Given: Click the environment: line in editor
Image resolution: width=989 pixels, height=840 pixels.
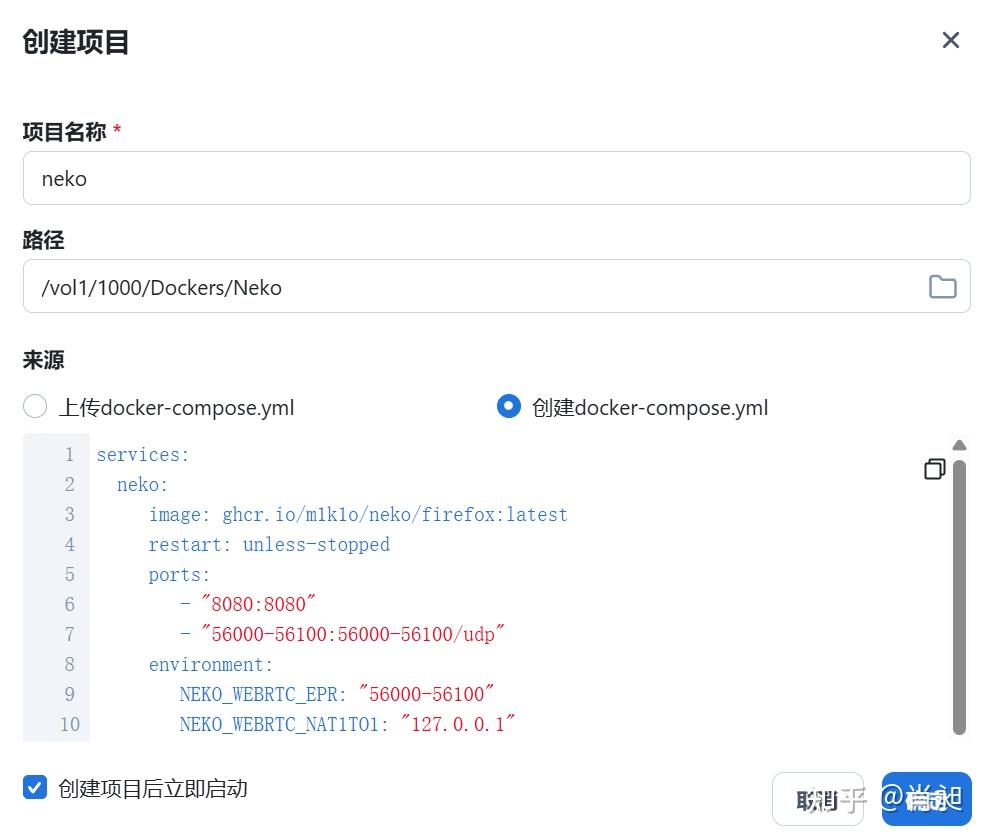Looking at the screenshot, I should click(x=210, y=664).
